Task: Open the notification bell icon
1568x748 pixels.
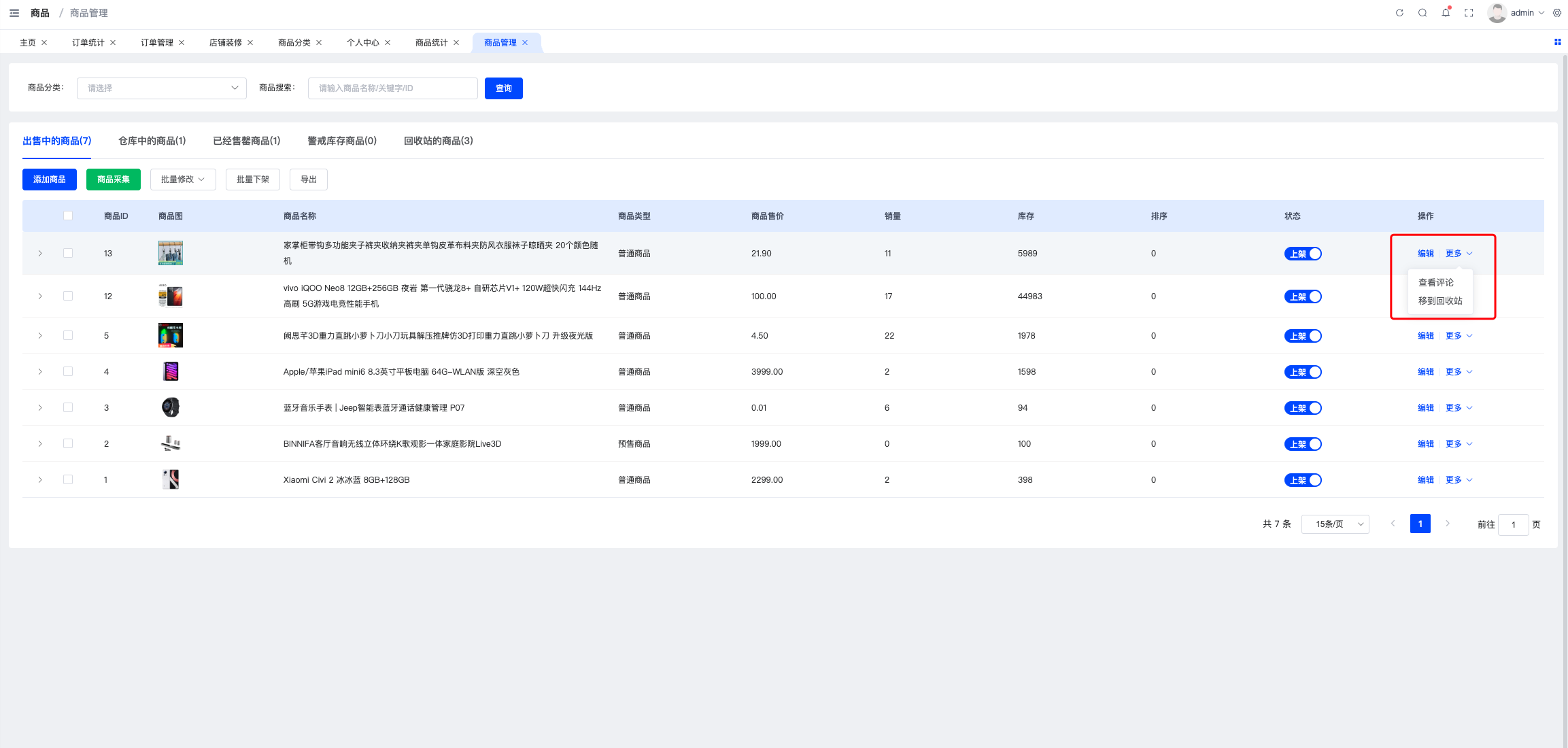Action: tap(1446, 13)
